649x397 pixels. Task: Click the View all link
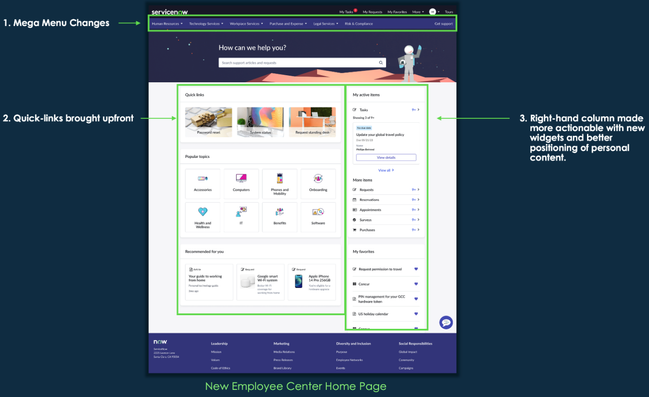386,170
